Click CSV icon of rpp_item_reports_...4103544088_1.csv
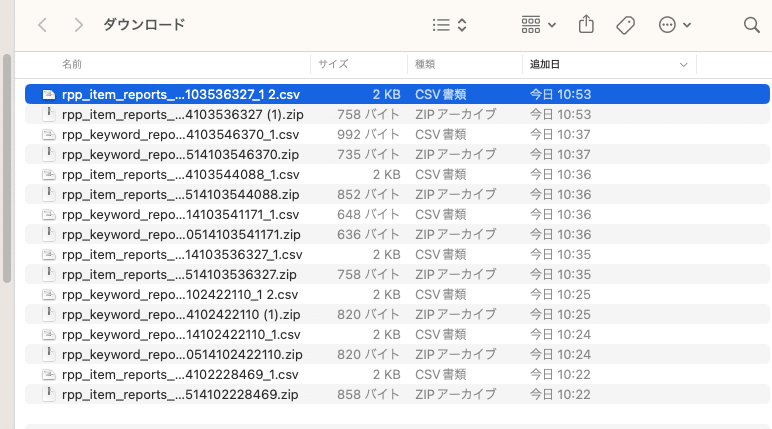772x429 pixels. 48,174
